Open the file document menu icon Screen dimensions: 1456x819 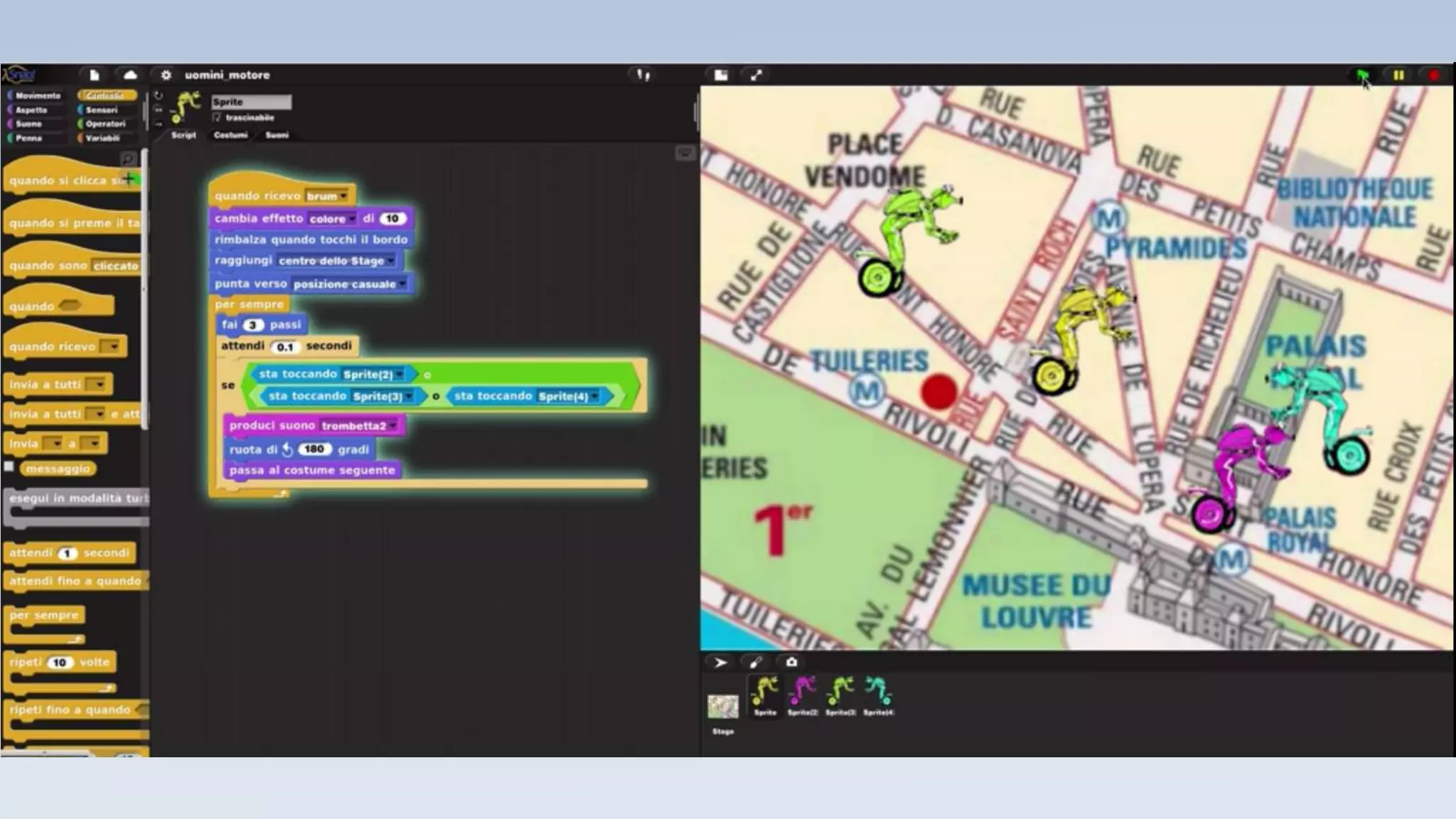[x=95, y=75]
